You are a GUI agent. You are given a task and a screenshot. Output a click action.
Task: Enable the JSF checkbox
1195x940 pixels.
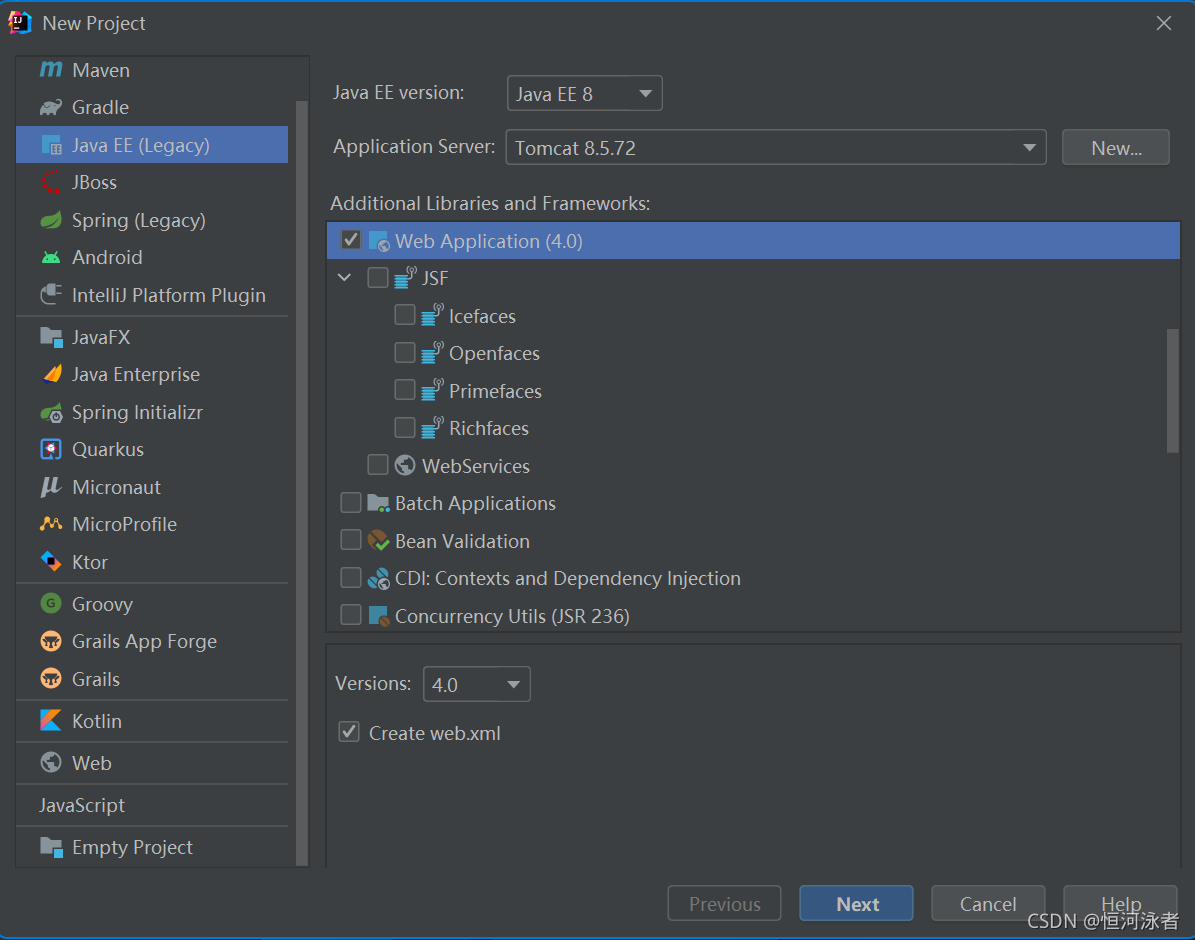point(378,278)
